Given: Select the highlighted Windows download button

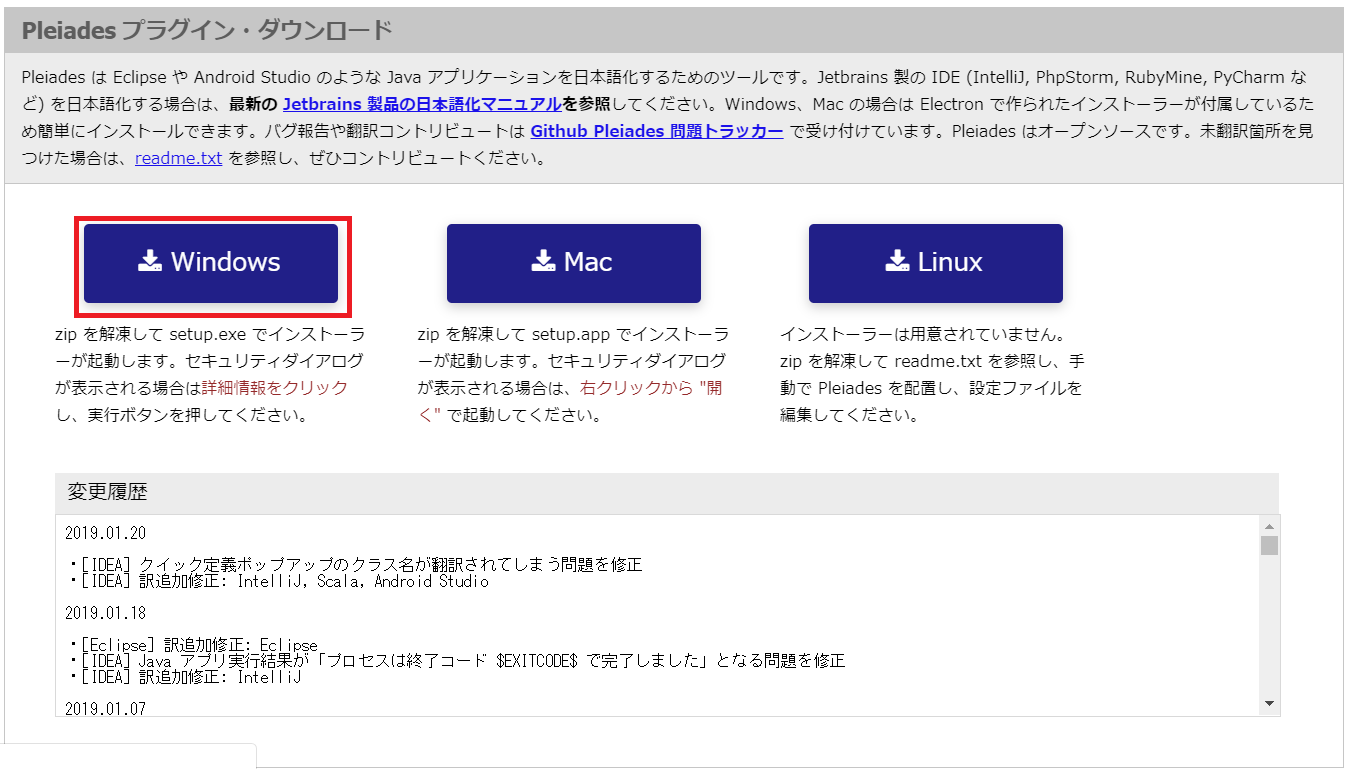Looking at the screenshot, I should point(210,261).
